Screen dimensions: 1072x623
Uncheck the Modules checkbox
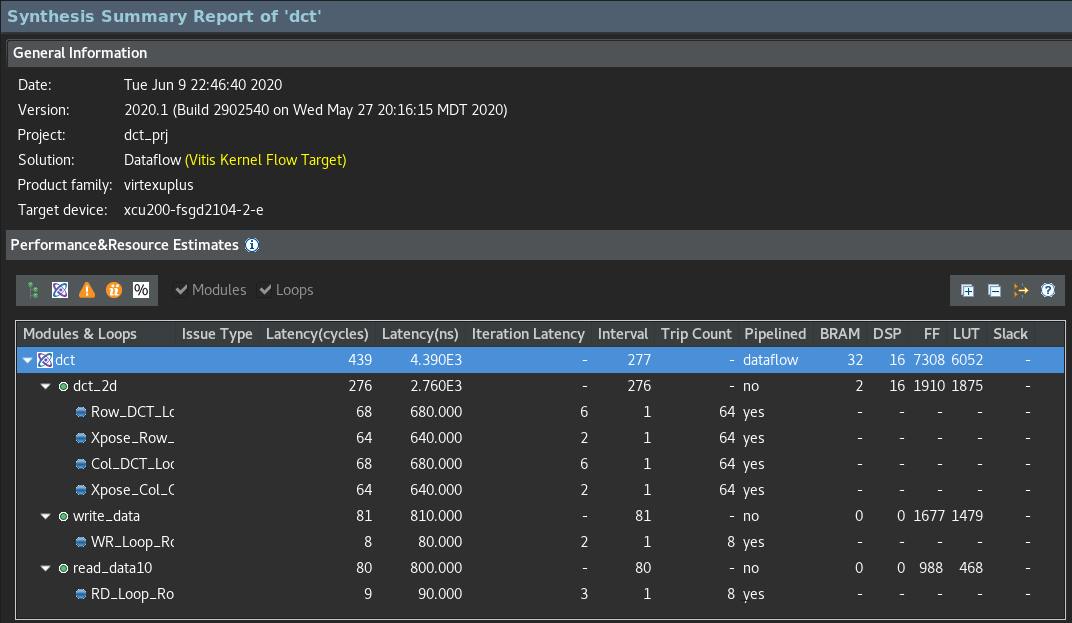point(181,290)
